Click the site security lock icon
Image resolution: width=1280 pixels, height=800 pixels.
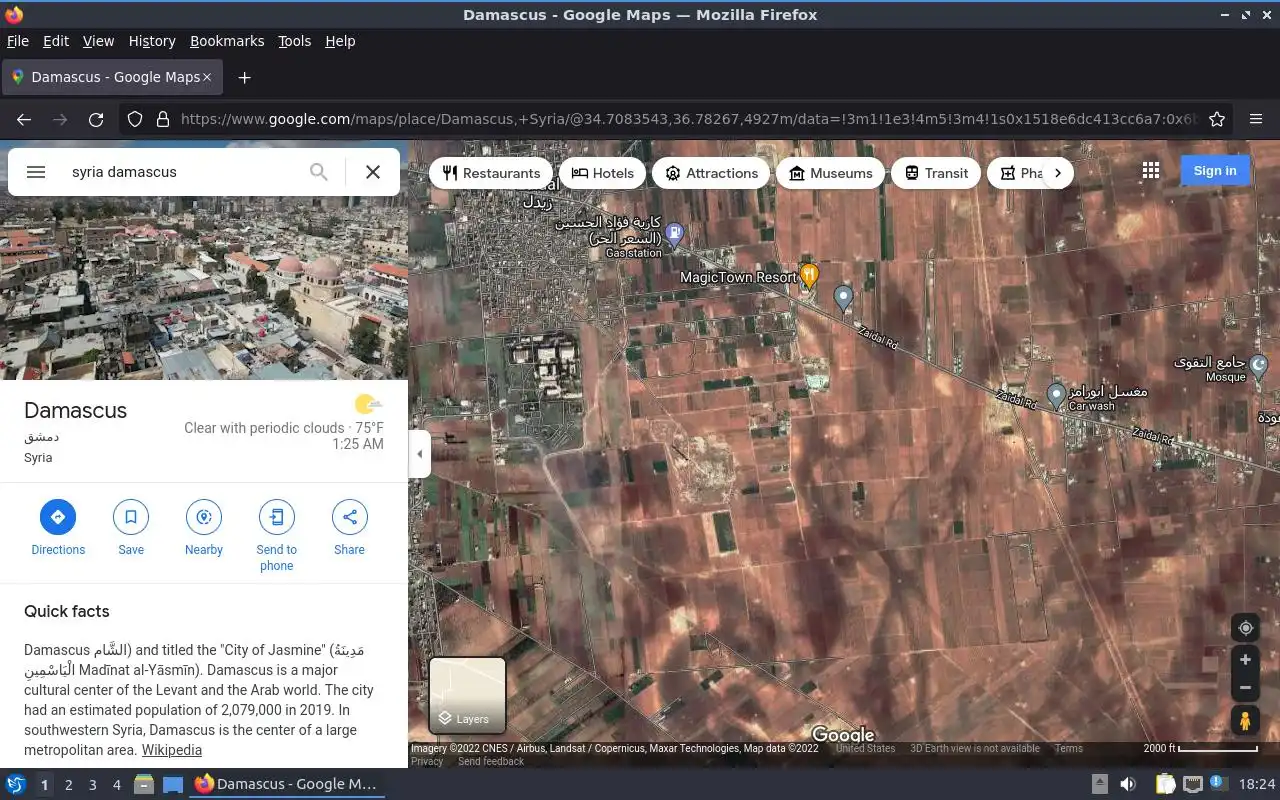[163, 119]
